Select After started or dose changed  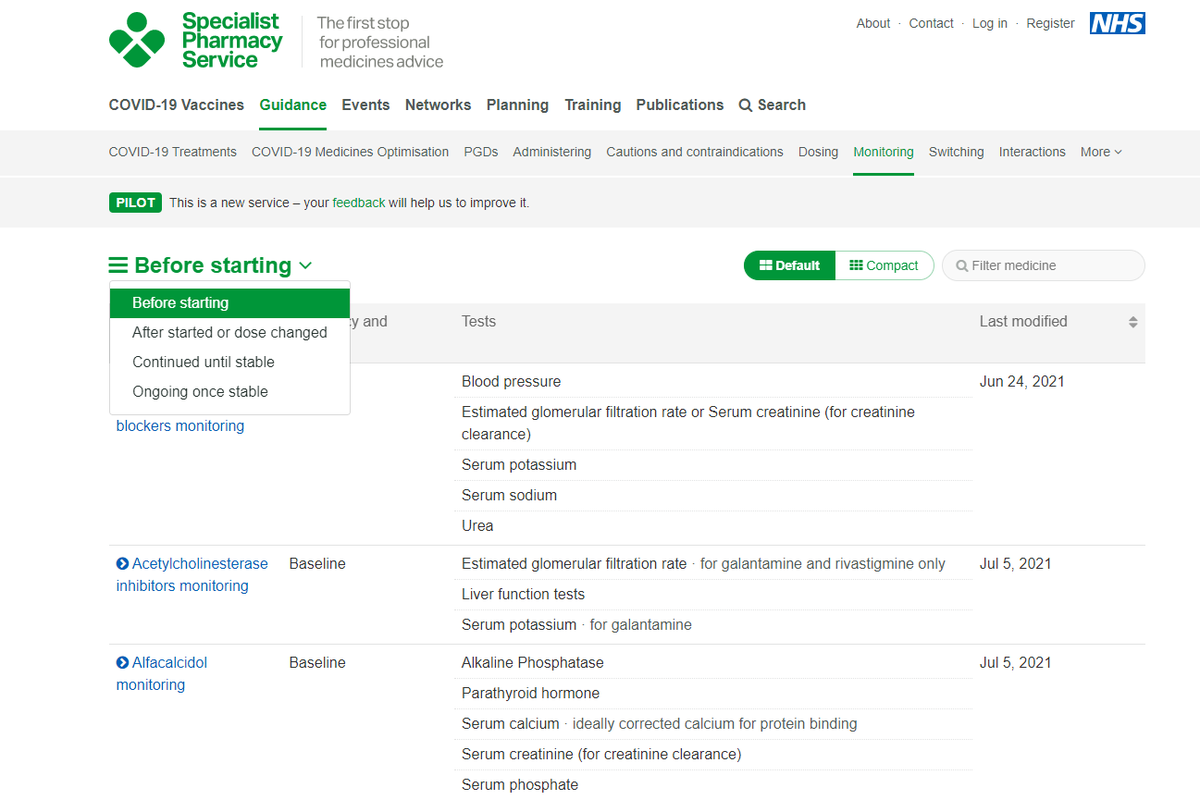pos(230,332)
